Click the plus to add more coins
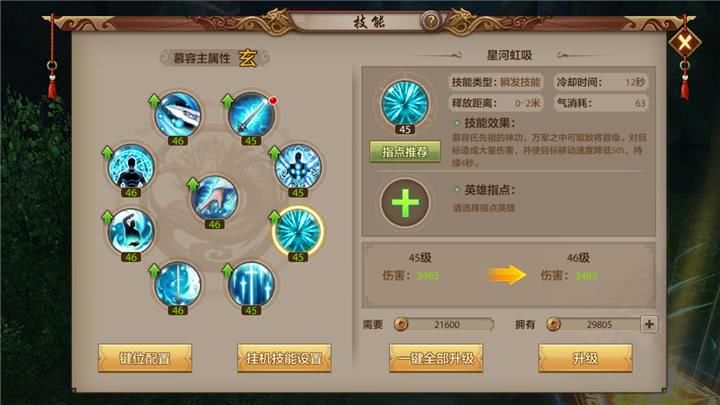 click(649, 324)
